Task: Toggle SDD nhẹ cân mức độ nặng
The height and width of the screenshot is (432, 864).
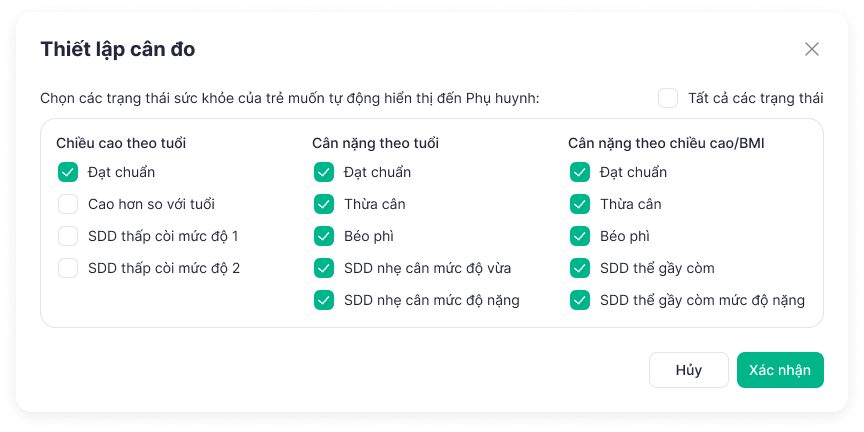Action: coord(324,300)
